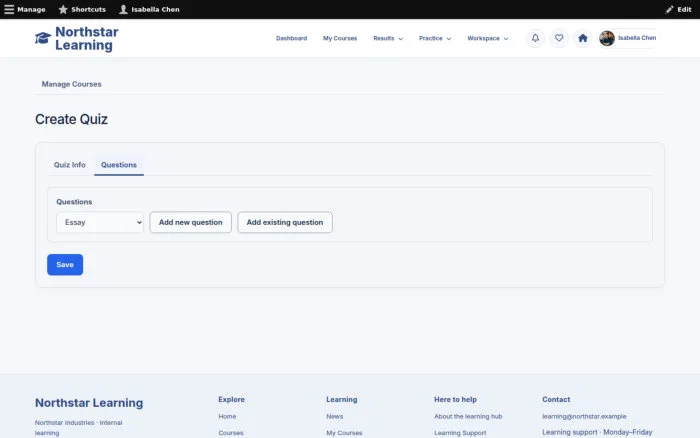Click the footer Learning column heading
The height and width of the screenshot is (438, 700).
[x=342, y=400]
